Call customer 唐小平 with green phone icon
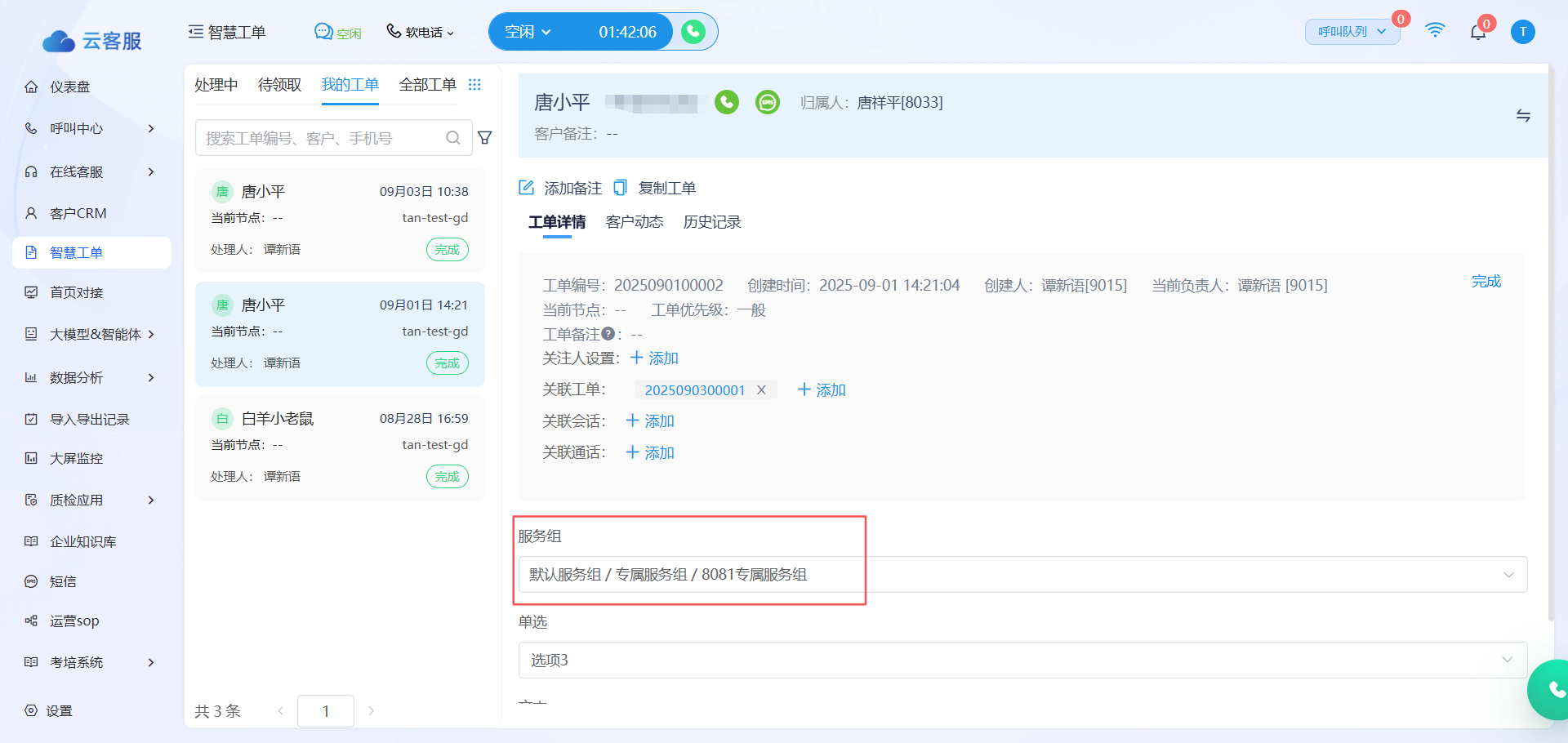 tap(727, 102)
